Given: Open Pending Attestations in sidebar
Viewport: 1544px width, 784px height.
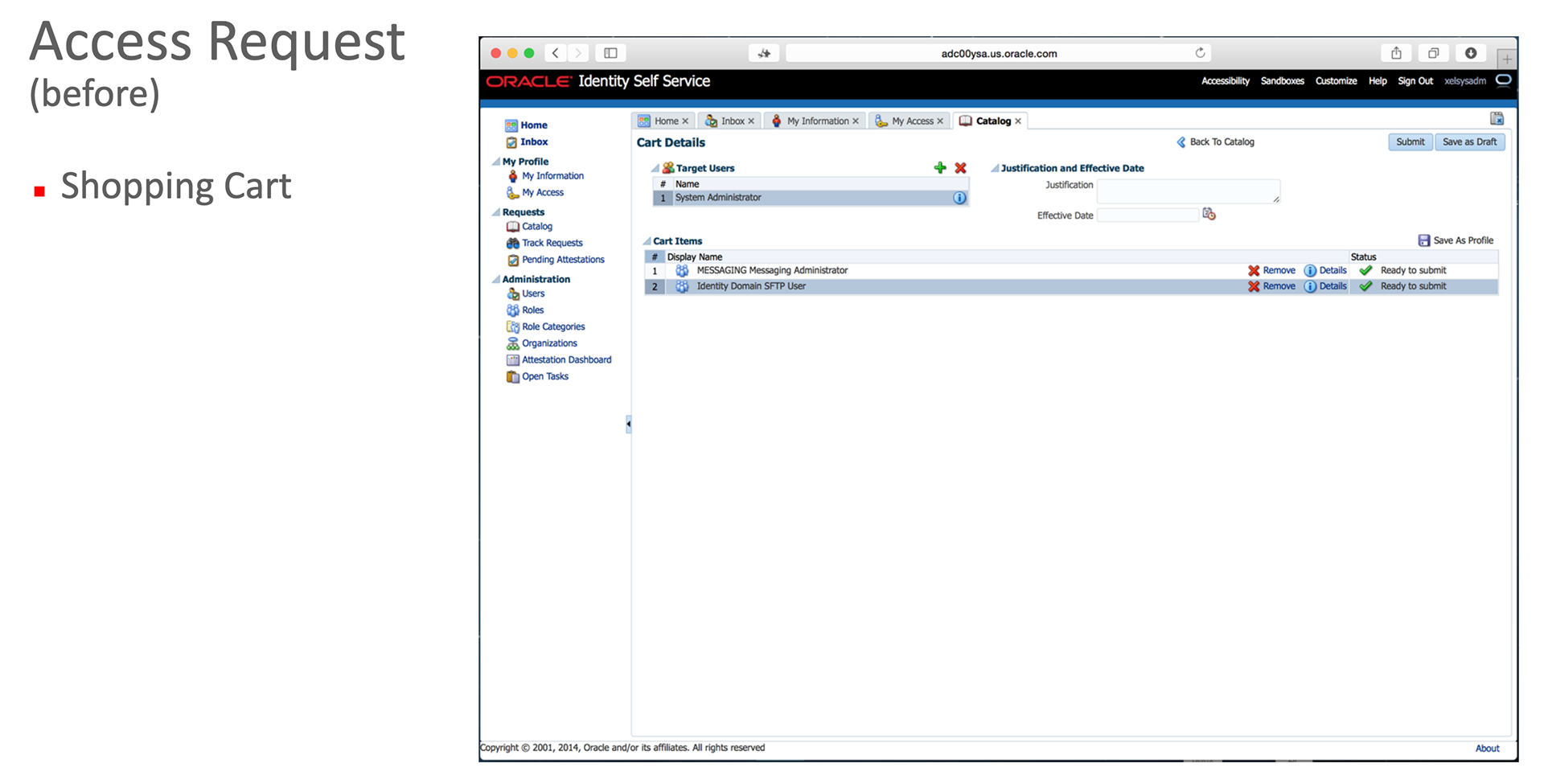Looking at the screenshot, I should point(563,260).
